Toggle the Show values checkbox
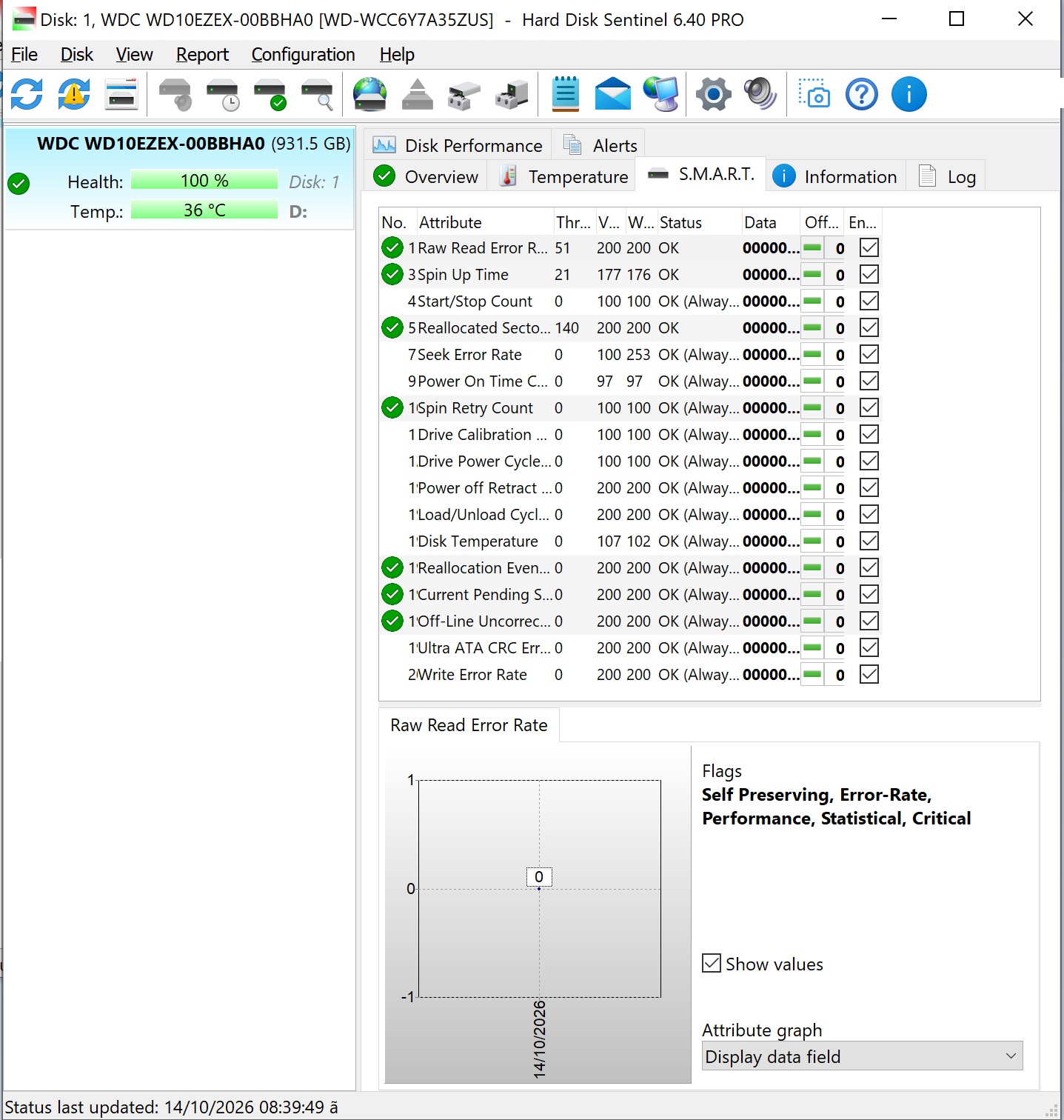This screenshot has width=1064, height=1120. tap(712, 964)
